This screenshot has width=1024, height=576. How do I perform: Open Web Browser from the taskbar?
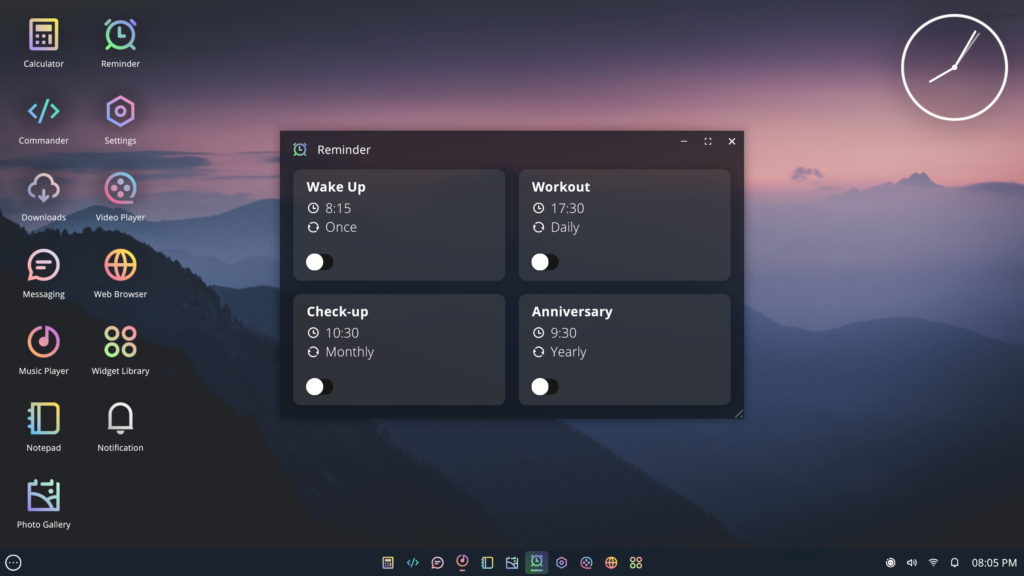pos(610,562)
